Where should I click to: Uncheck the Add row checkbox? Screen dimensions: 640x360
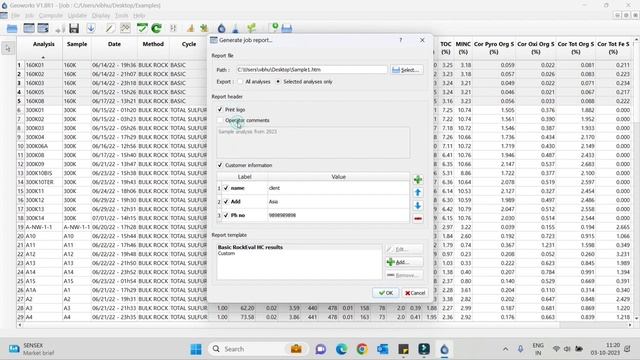click(226, 202)
